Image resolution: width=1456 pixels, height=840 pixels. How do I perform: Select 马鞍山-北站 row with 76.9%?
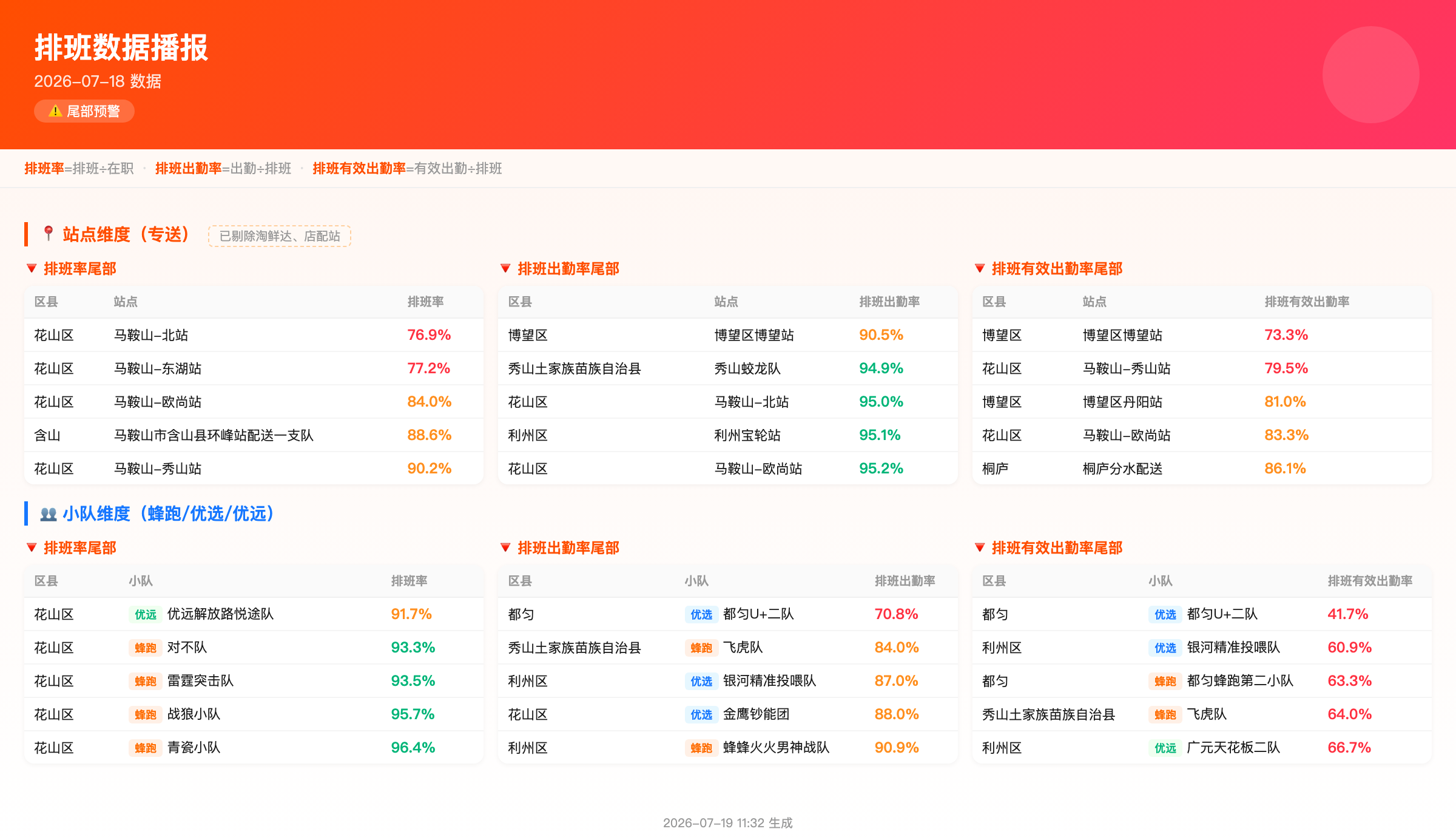click(x=254, y=335)
